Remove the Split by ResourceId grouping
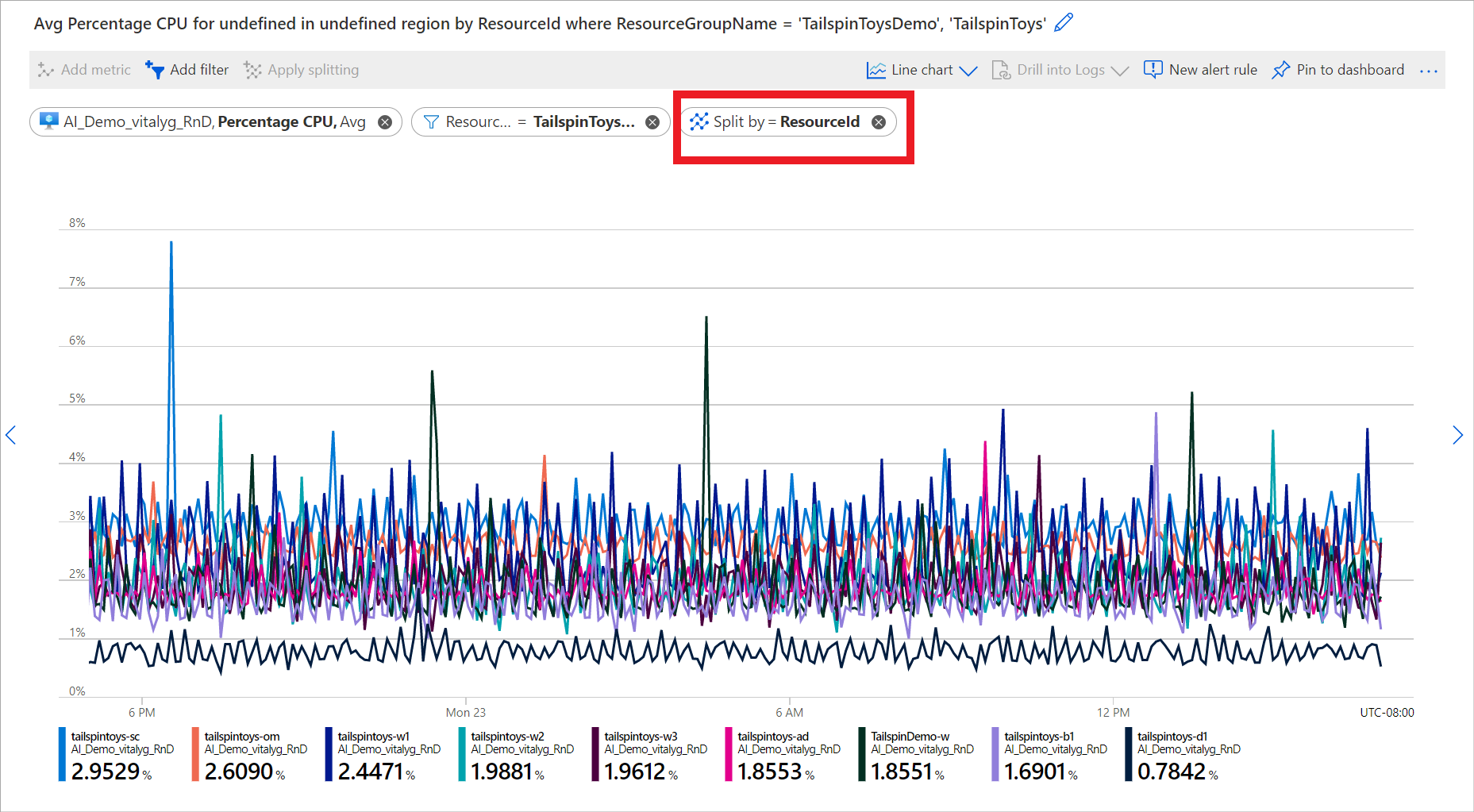1474x812 pixels. pos(879,121)
